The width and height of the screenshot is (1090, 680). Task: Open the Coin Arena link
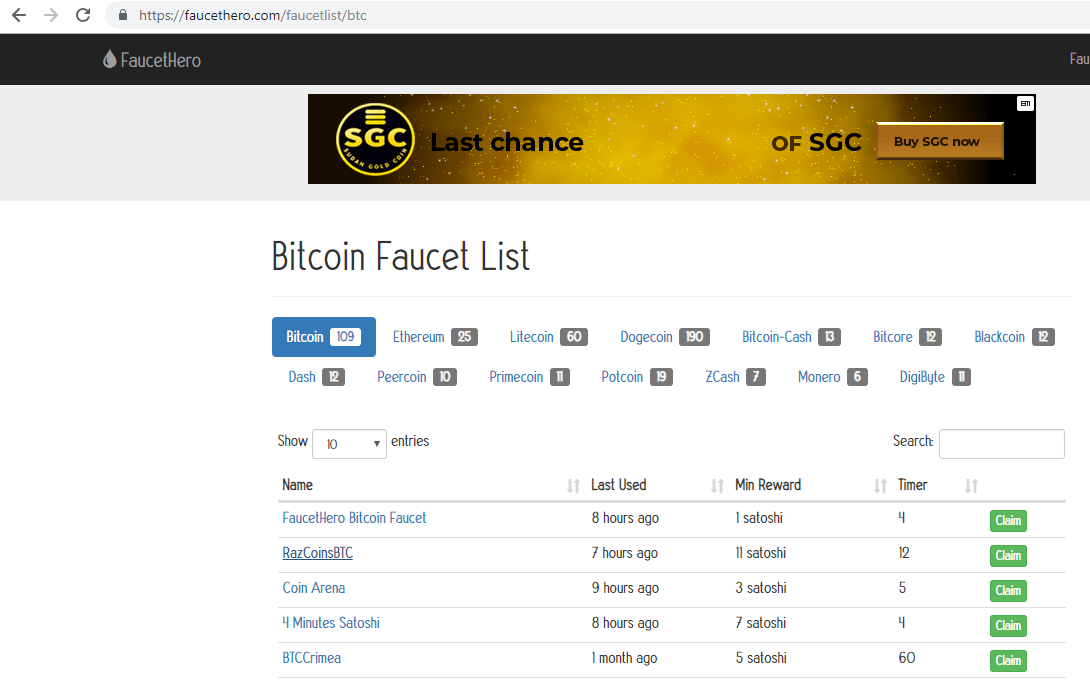314,588
